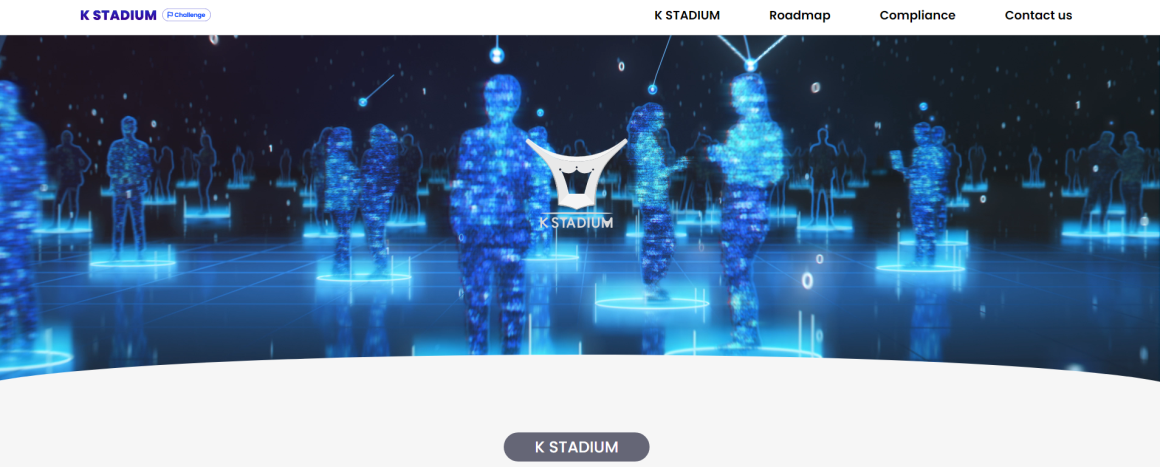Click the white crown emblem in hero

[576, 173]
